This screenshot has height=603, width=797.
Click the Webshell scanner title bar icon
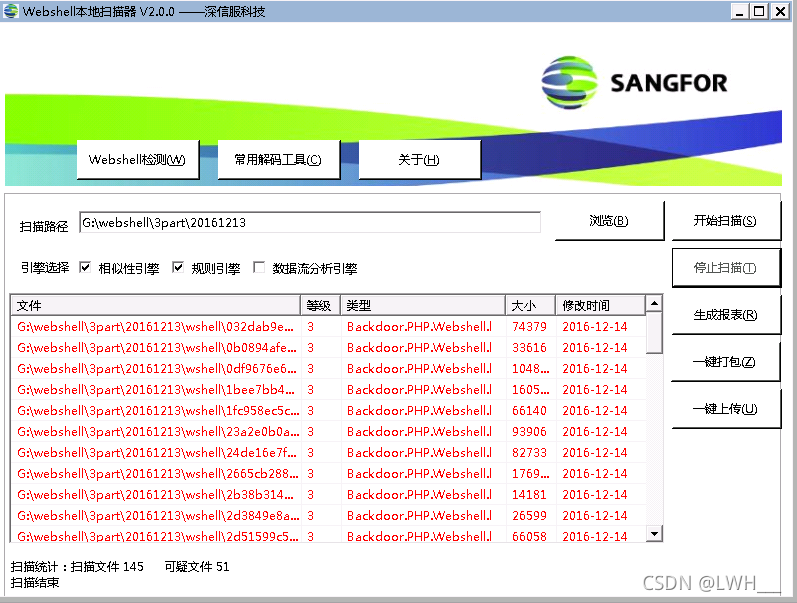[11, 11]
